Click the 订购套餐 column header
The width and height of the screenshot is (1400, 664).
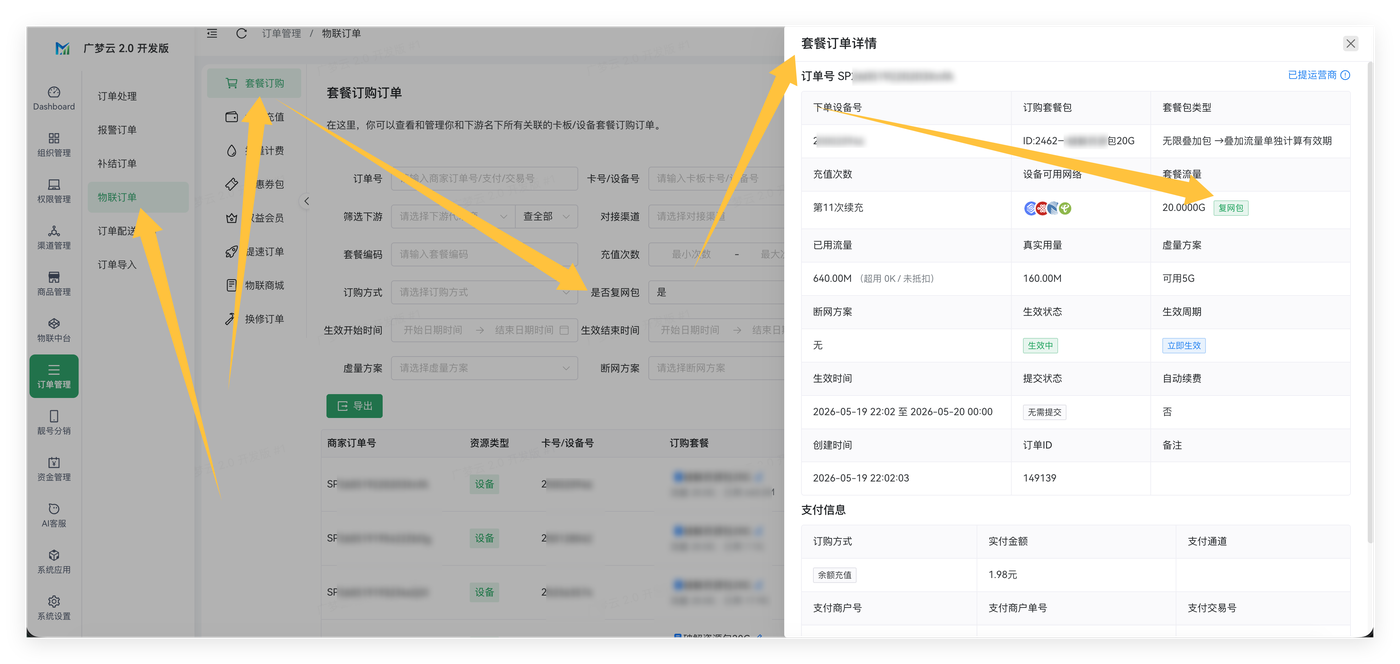[x=689, y=442]
